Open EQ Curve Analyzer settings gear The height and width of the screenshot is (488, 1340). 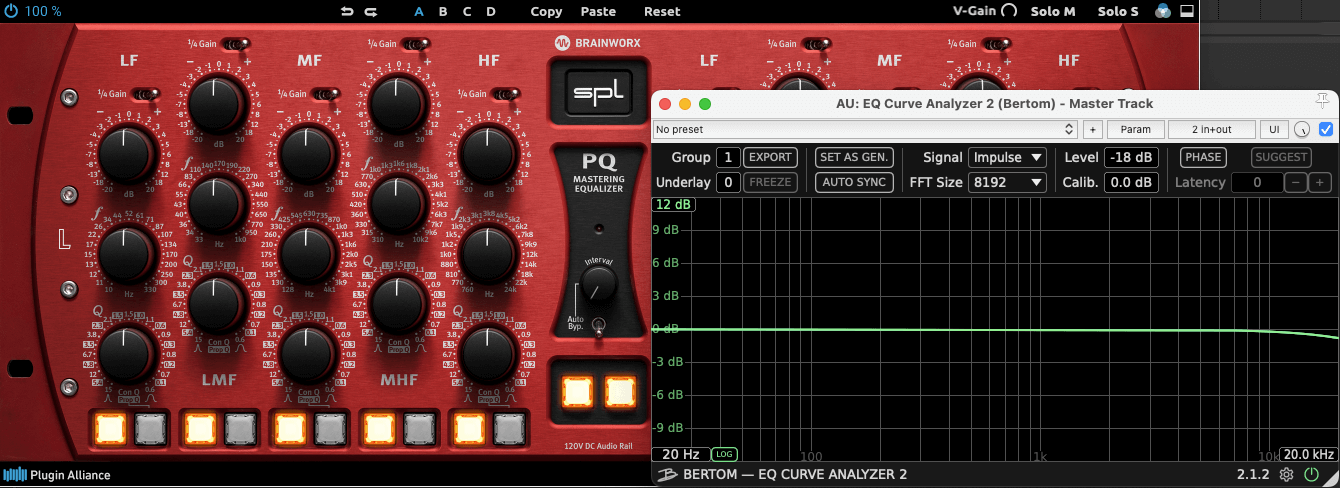(x=1287, y=474)
